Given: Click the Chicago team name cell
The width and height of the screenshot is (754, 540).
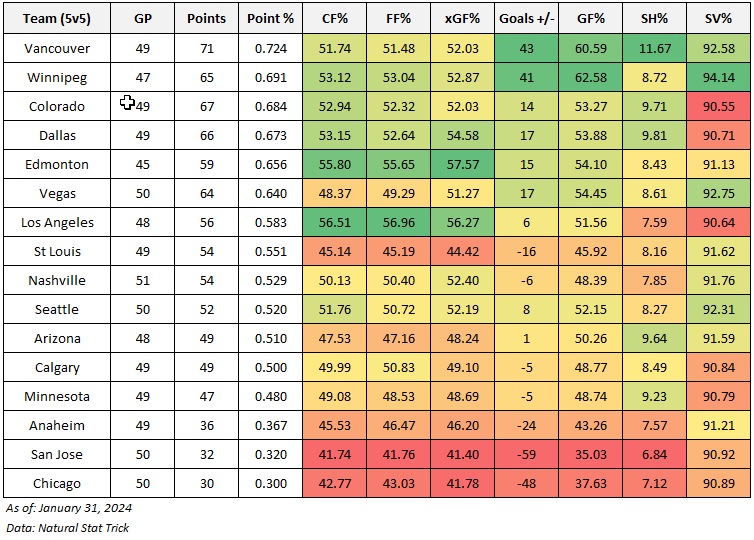Looking at the screenshot, I should (56, 483).
